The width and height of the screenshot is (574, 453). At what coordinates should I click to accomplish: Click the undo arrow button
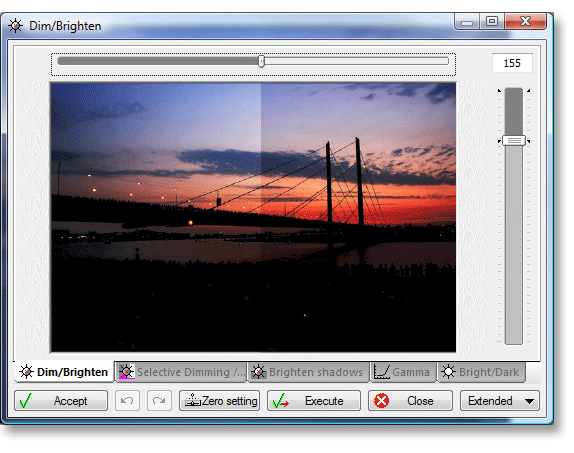click(x=127, y=401)
